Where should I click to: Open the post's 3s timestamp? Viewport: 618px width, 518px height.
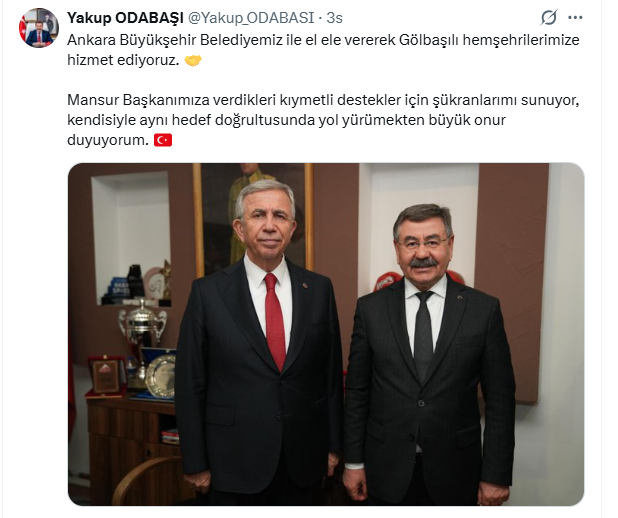click(x=334, y=18)
